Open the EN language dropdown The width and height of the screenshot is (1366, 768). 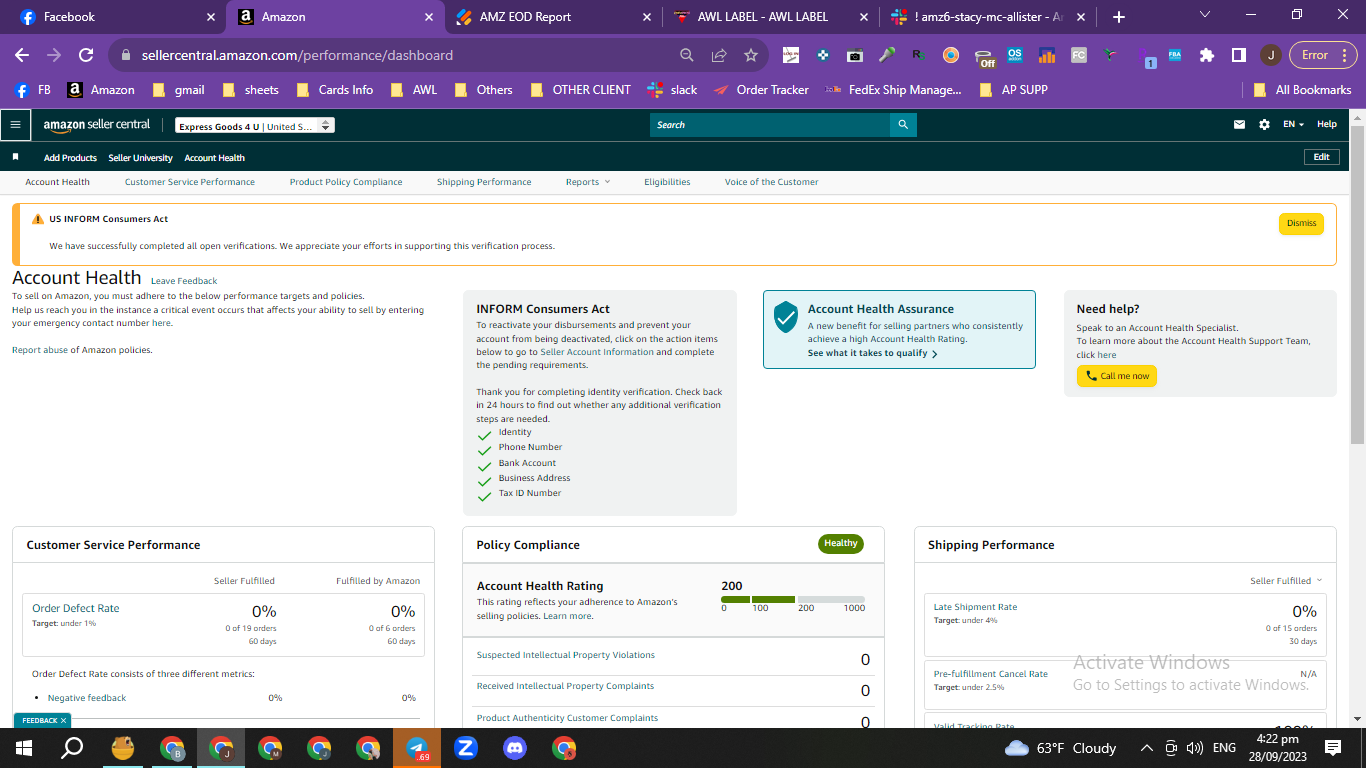(1294, 125)
